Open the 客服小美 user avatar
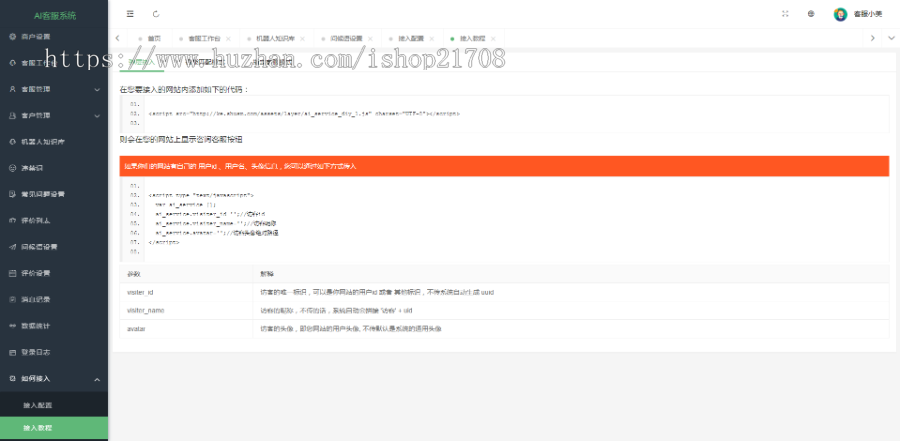 pos(840,14)
